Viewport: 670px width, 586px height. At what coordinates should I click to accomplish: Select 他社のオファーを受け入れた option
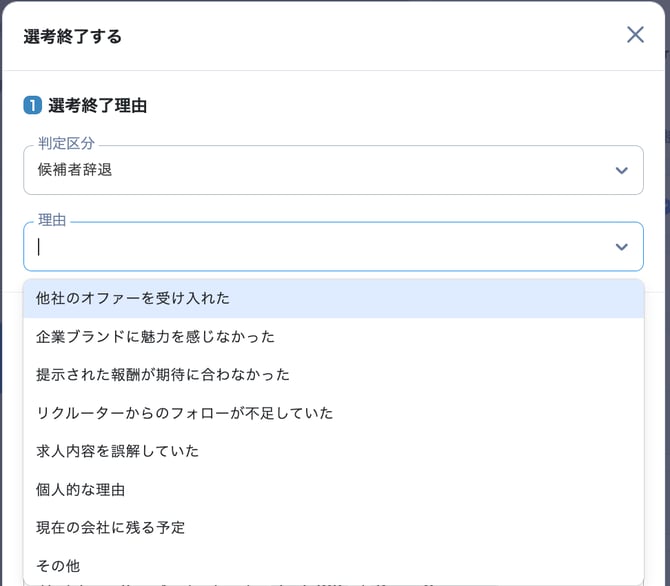pyautogui.click(x=133, y=298)
